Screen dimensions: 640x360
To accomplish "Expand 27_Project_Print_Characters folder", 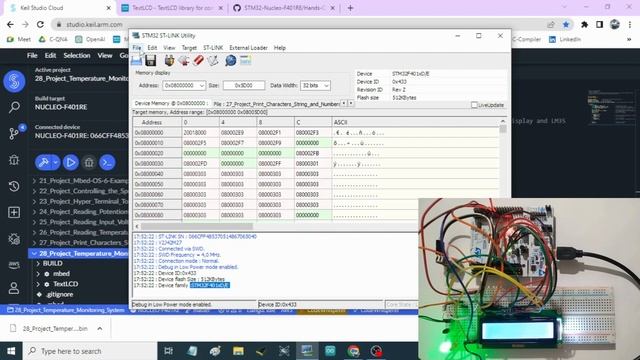I will 34,242.
